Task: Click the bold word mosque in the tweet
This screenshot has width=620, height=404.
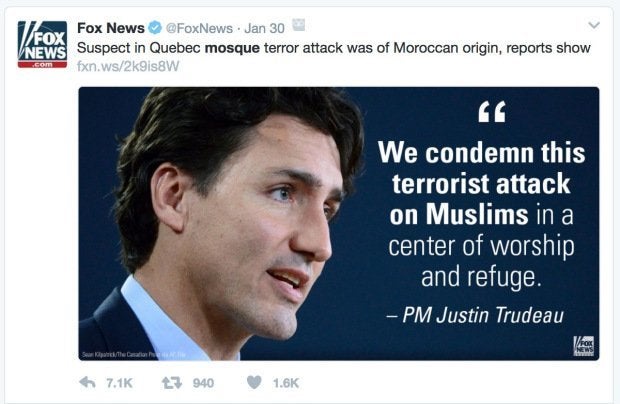Action: 232,48
